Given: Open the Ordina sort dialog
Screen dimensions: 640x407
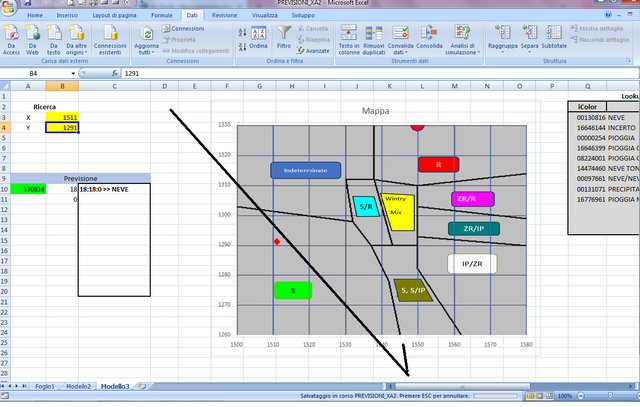Looking at the screenshot, I should [258, 38].
